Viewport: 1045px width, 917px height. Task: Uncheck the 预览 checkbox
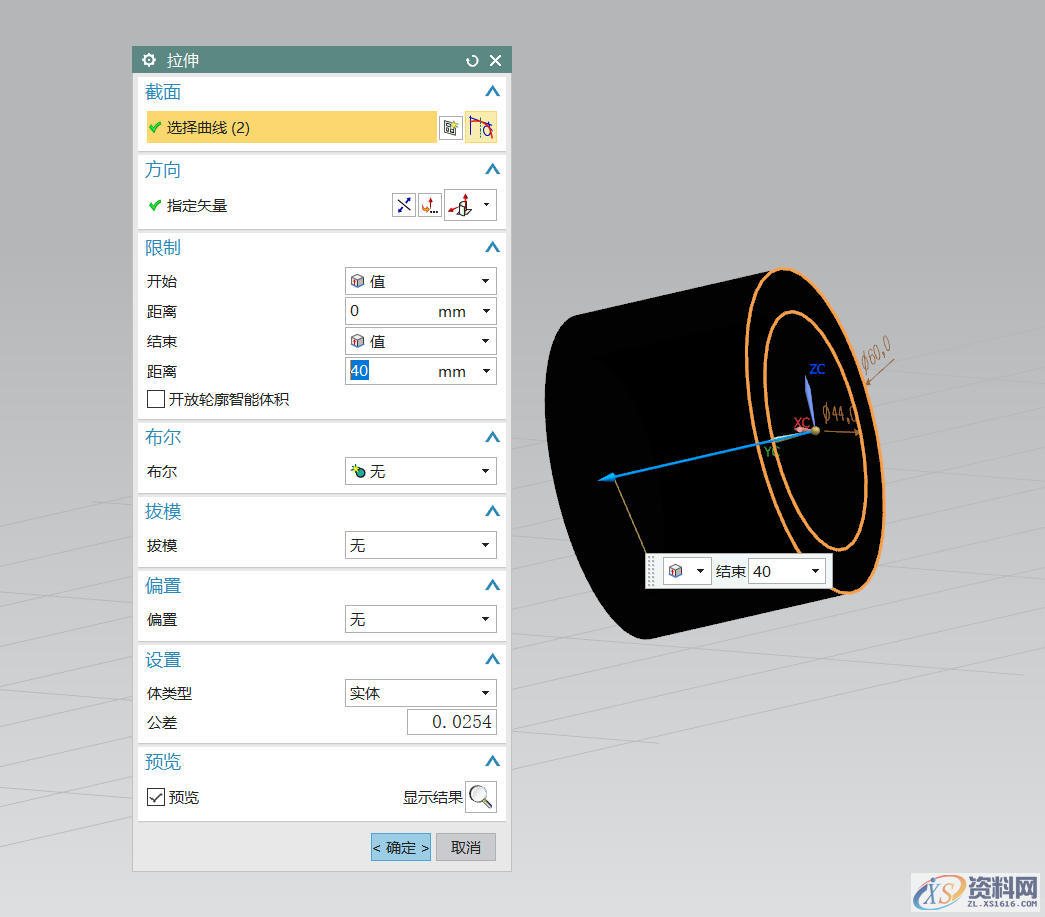tap(156, 797)
